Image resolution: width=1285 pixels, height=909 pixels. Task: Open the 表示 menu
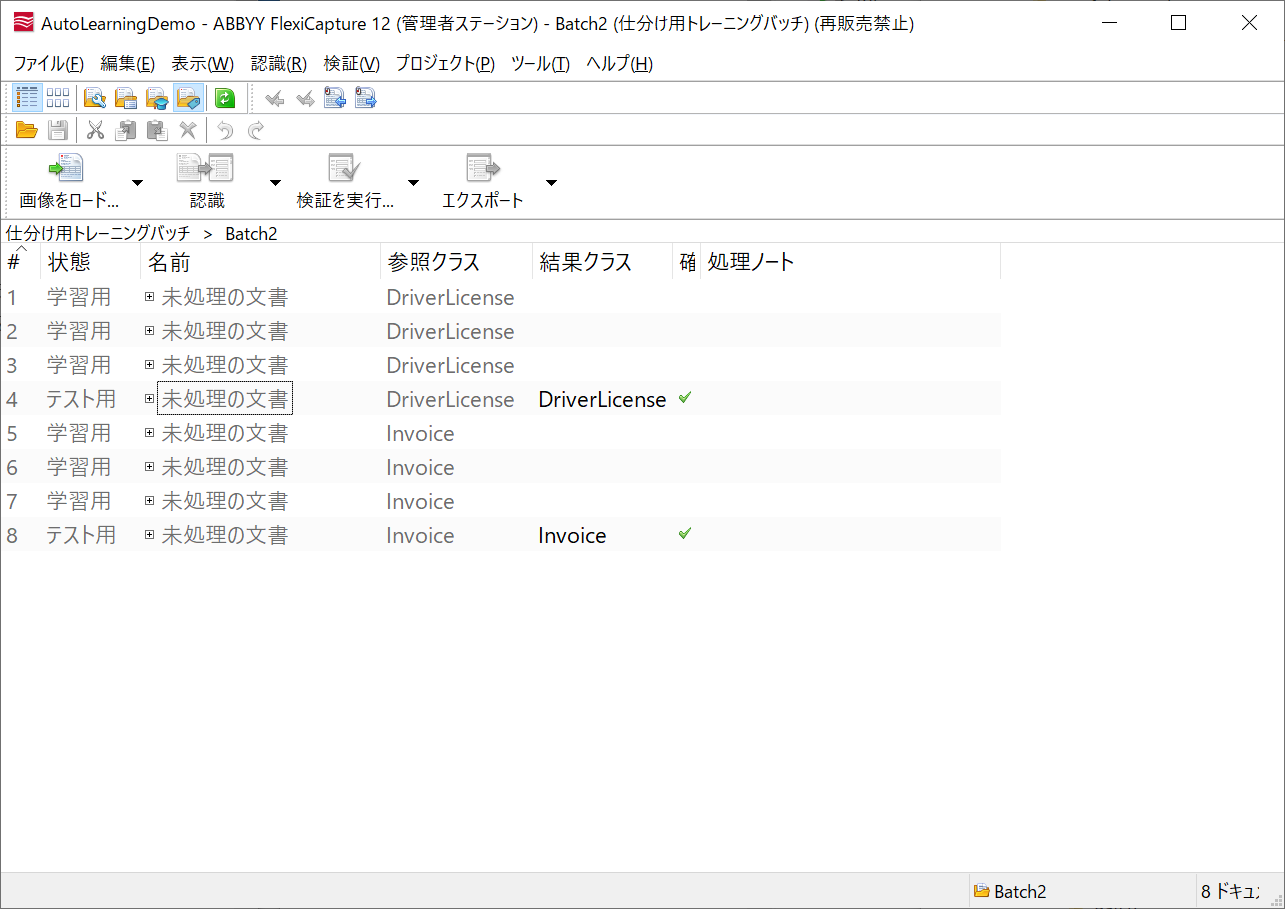[203, 64]
